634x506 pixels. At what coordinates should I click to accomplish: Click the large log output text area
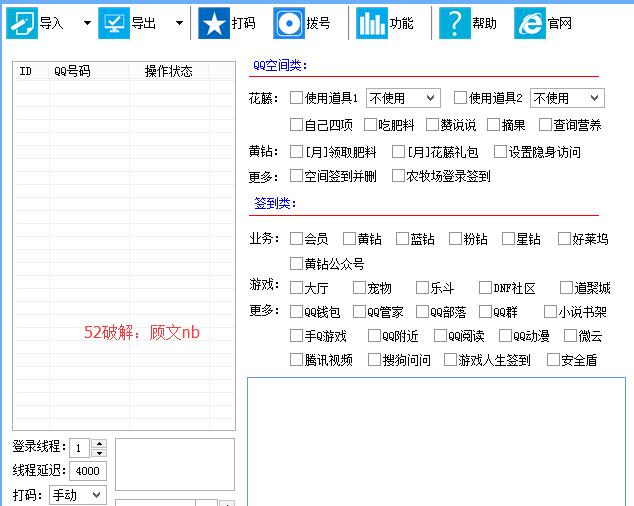436,441
